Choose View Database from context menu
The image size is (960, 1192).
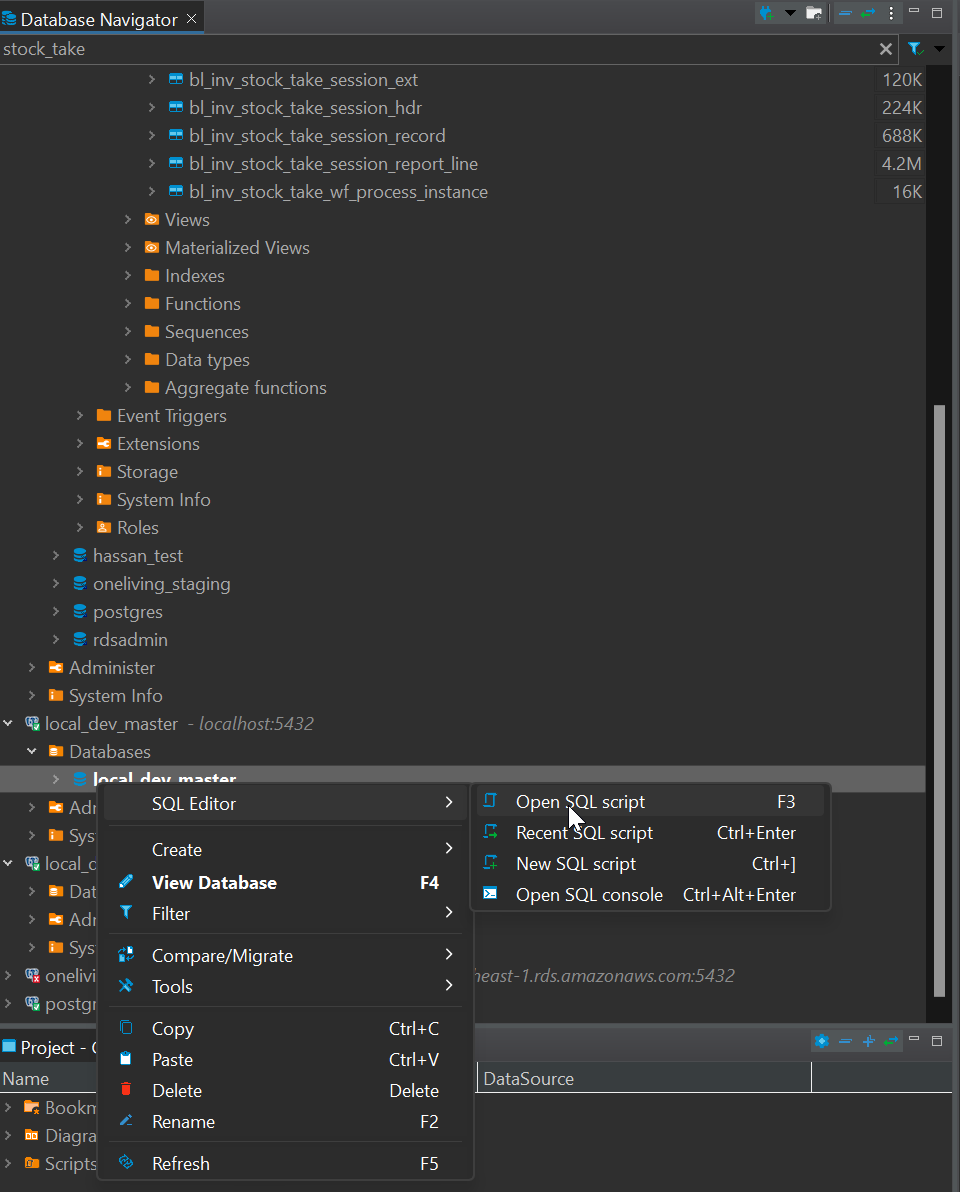point(286,883)
